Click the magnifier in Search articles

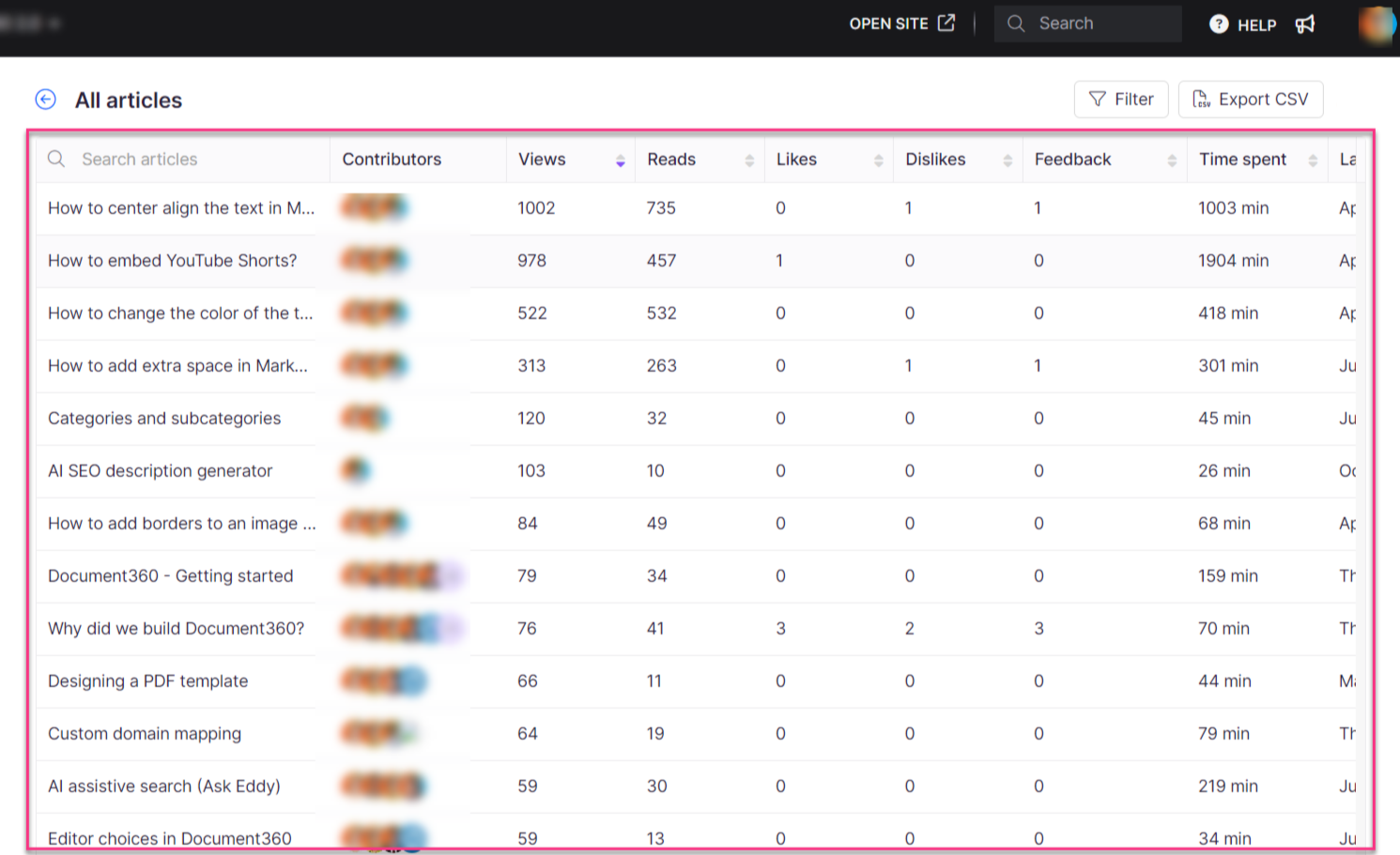coord(56,159)
